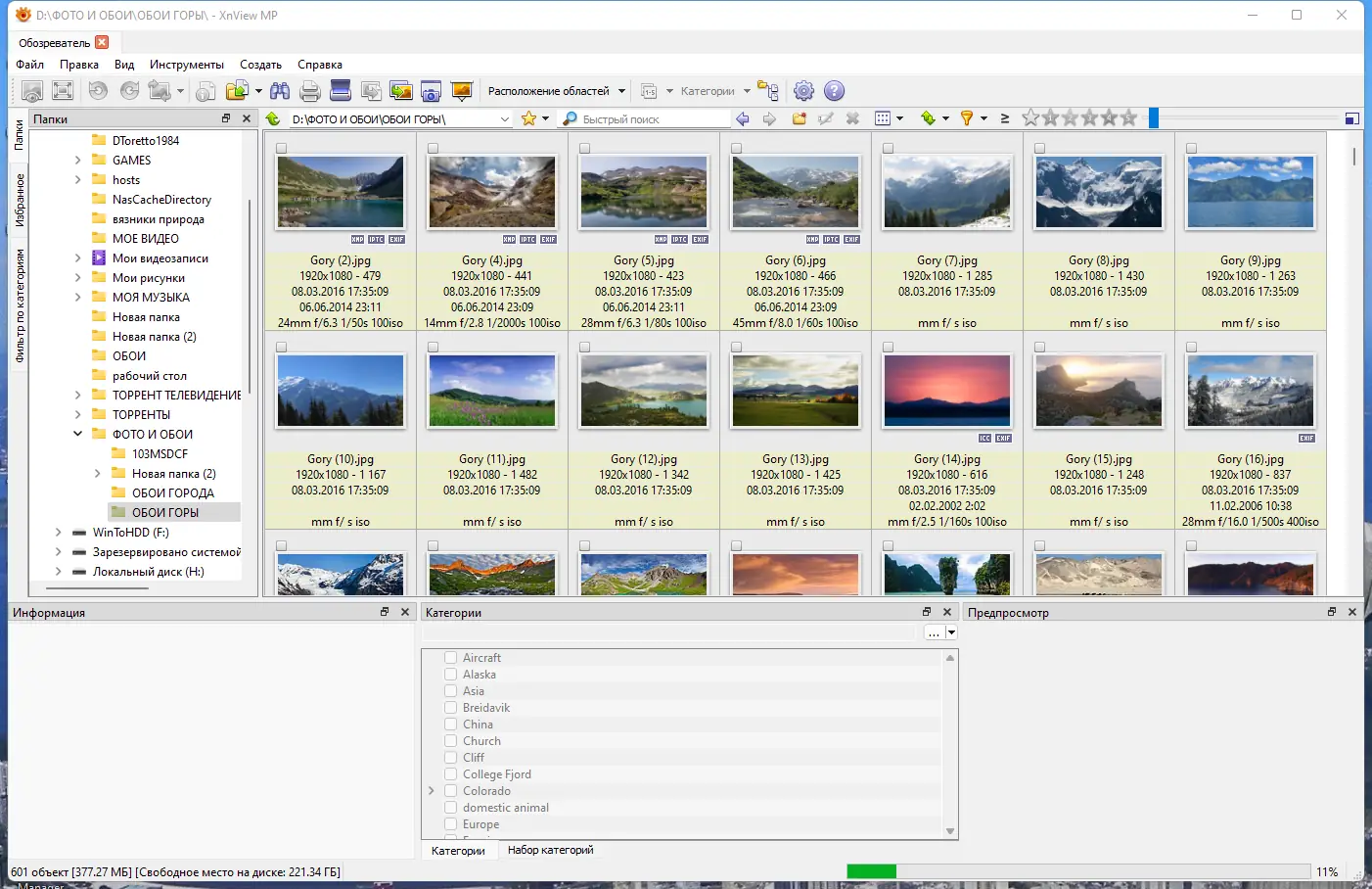
Task: Check the selection box for Gory (2).jpg
Action: (282, 149)
